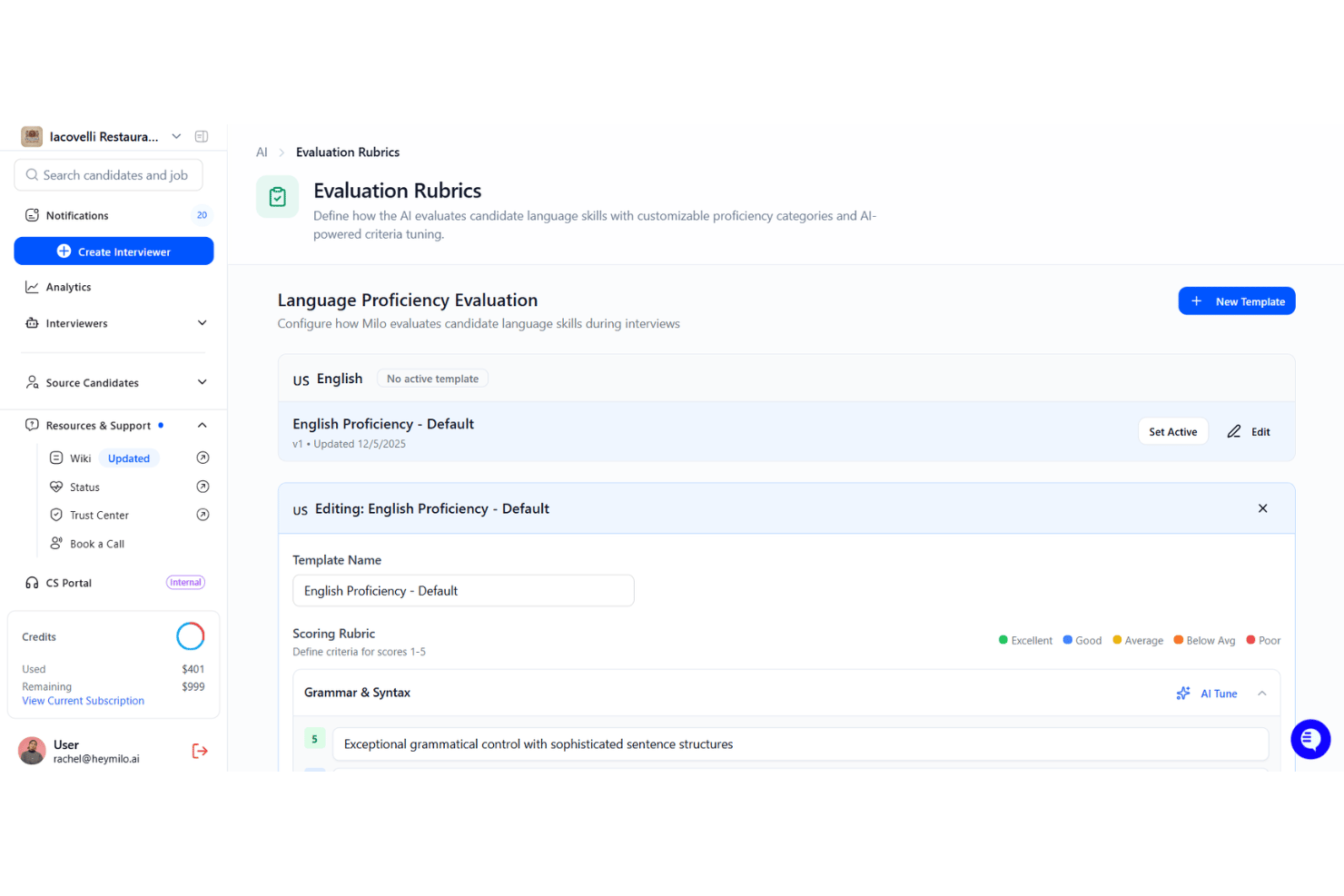Collapse the Grammar & Syntax rubric
This screenshot has height=896, width=1344.
coord(1262,694)
